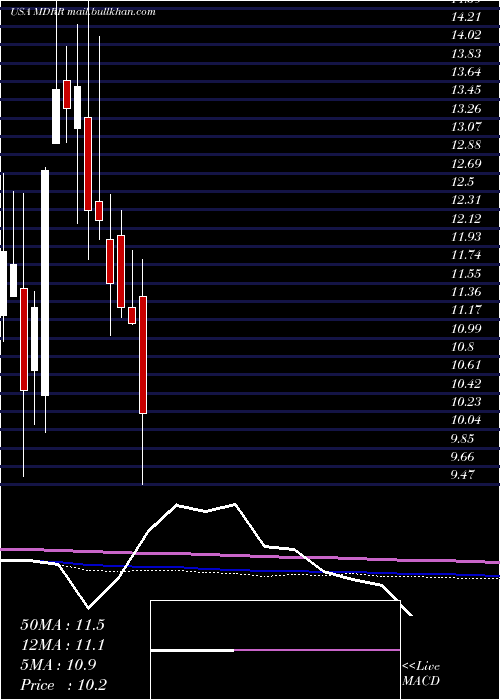This screenshot has width=500, height=700.
Task: Click the white candlestick near 13.45 top
Action: (x=56, y=117)
